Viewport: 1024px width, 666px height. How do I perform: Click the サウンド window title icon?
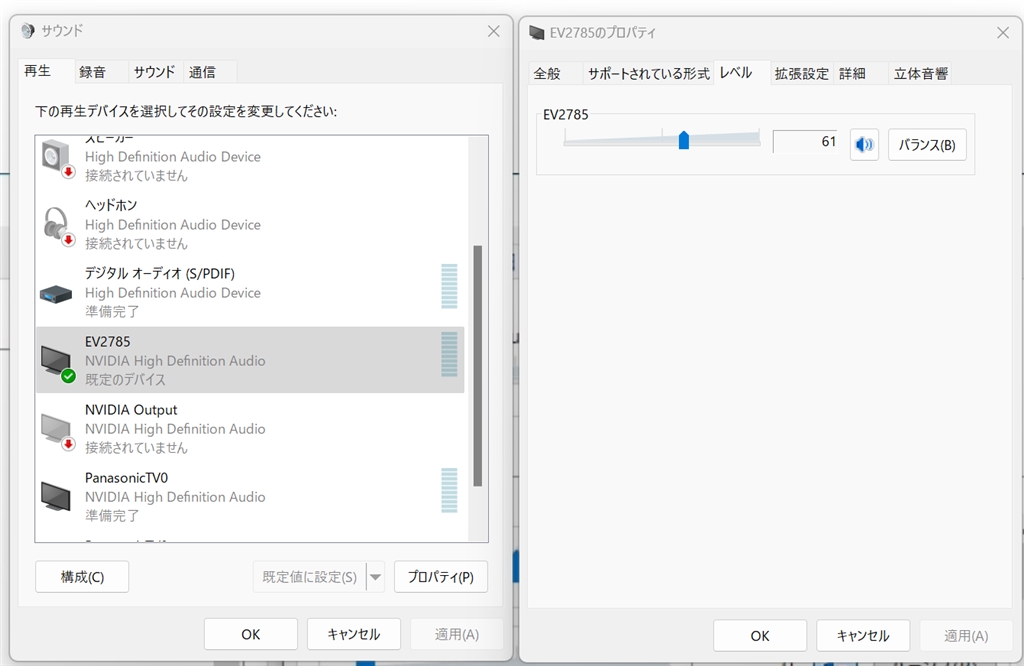(27, 31)
